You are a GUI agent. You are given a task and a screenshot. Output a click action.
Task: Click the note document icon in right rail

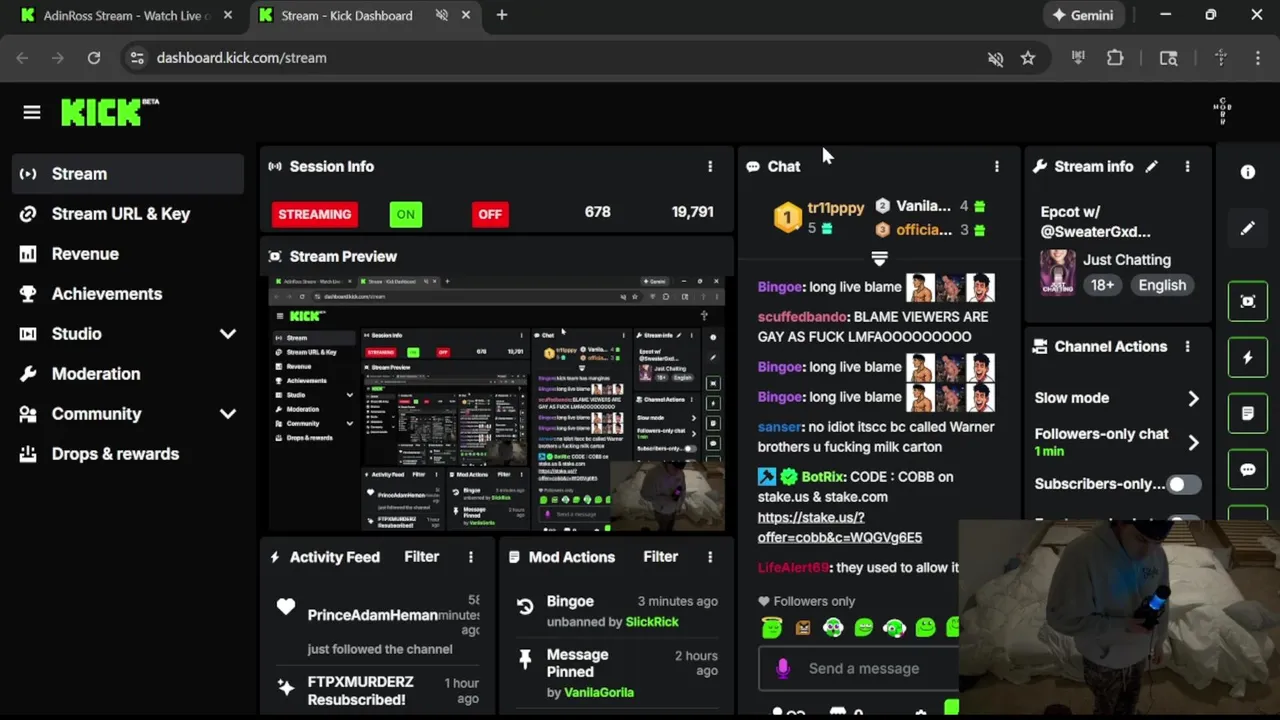1248,413
